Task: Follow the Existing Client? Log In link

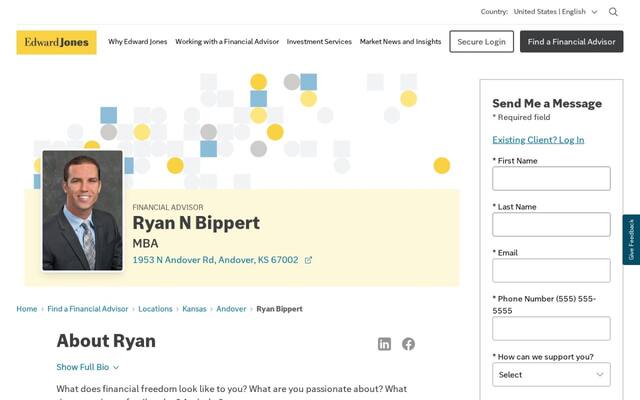Action: click(x=538, y=140)
